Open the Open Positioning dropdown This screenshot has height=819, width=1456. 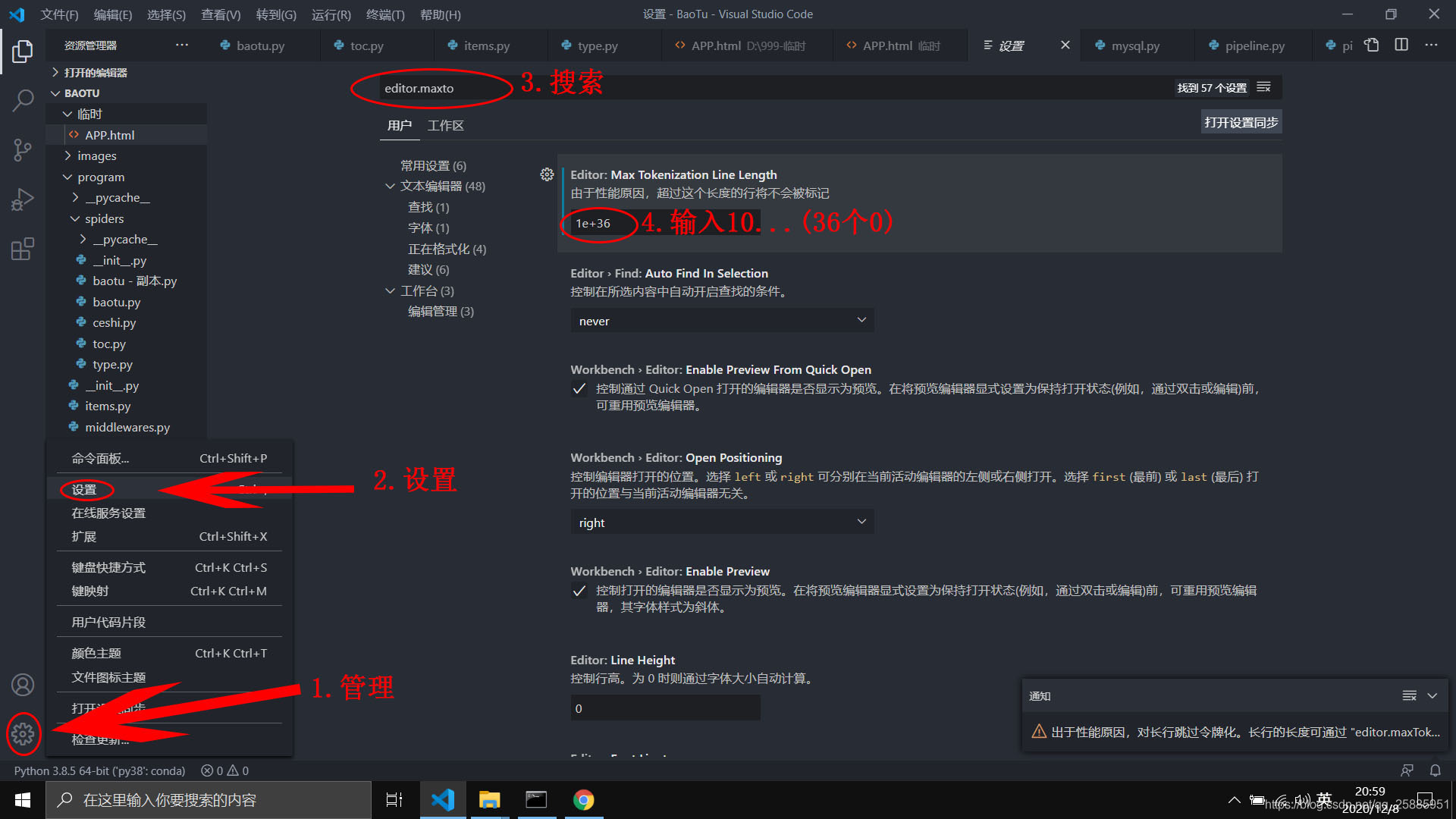[x=721, y=522]
